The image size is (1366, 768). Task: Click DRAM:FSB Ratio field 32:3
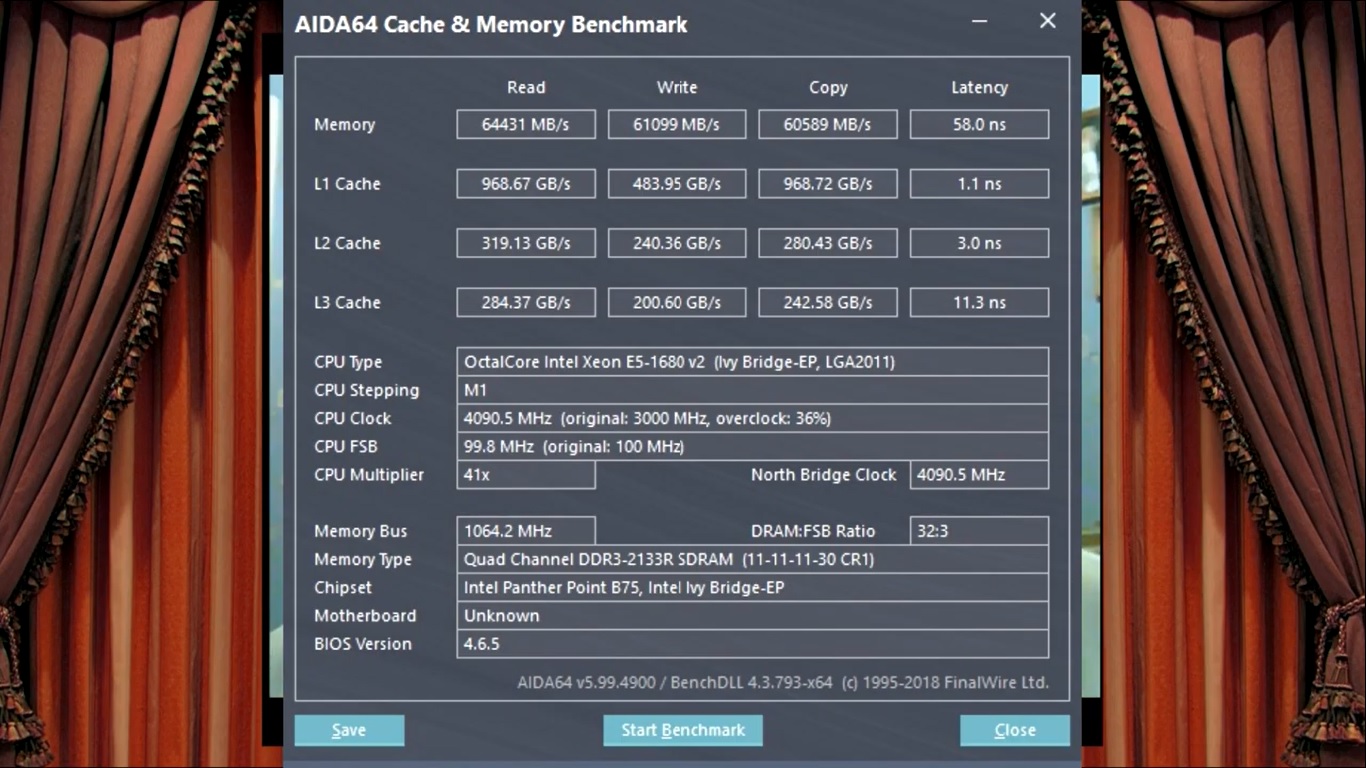tap(979, 531)
